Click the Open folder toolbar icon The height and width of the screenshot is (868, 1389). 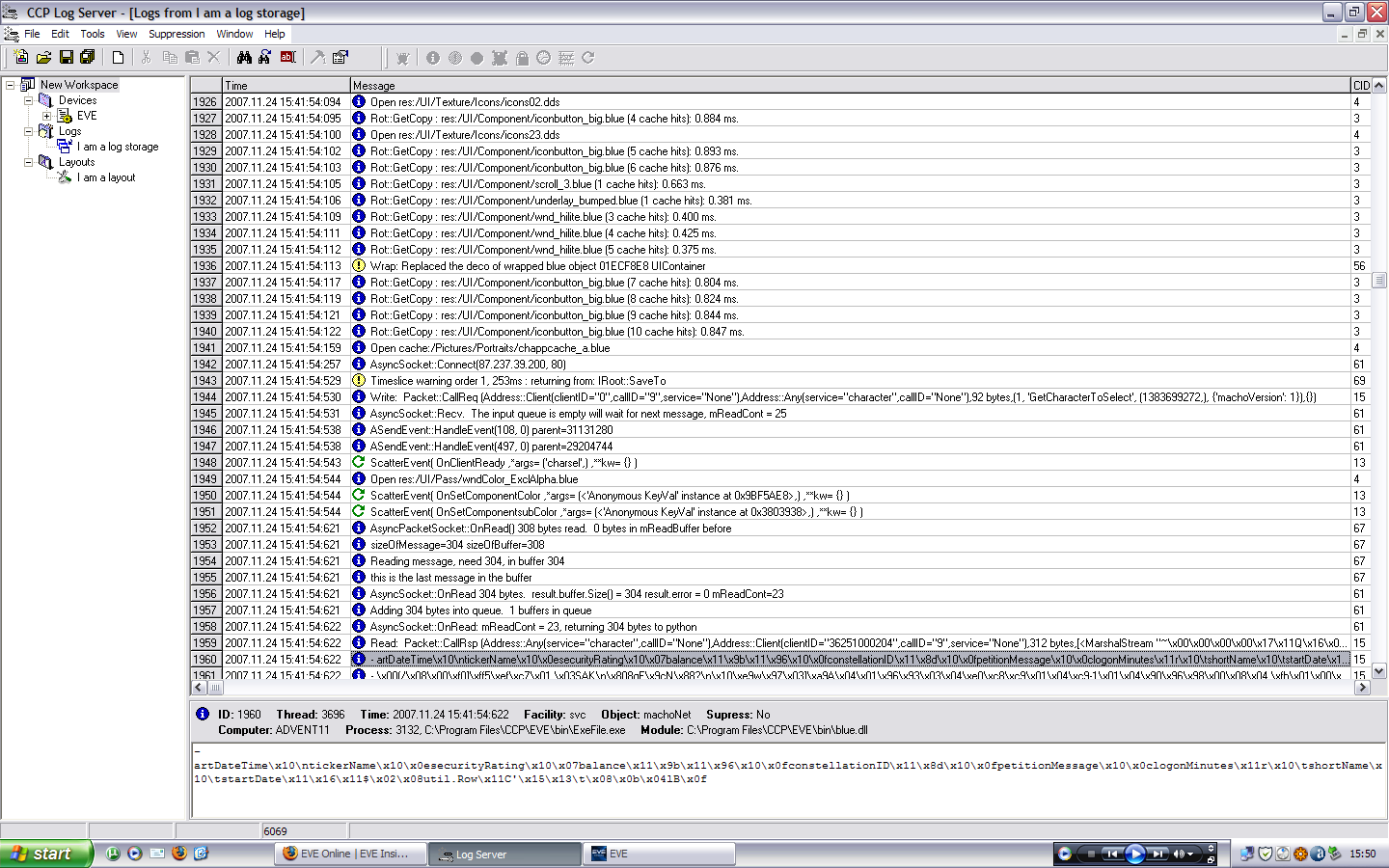[43, 58]
